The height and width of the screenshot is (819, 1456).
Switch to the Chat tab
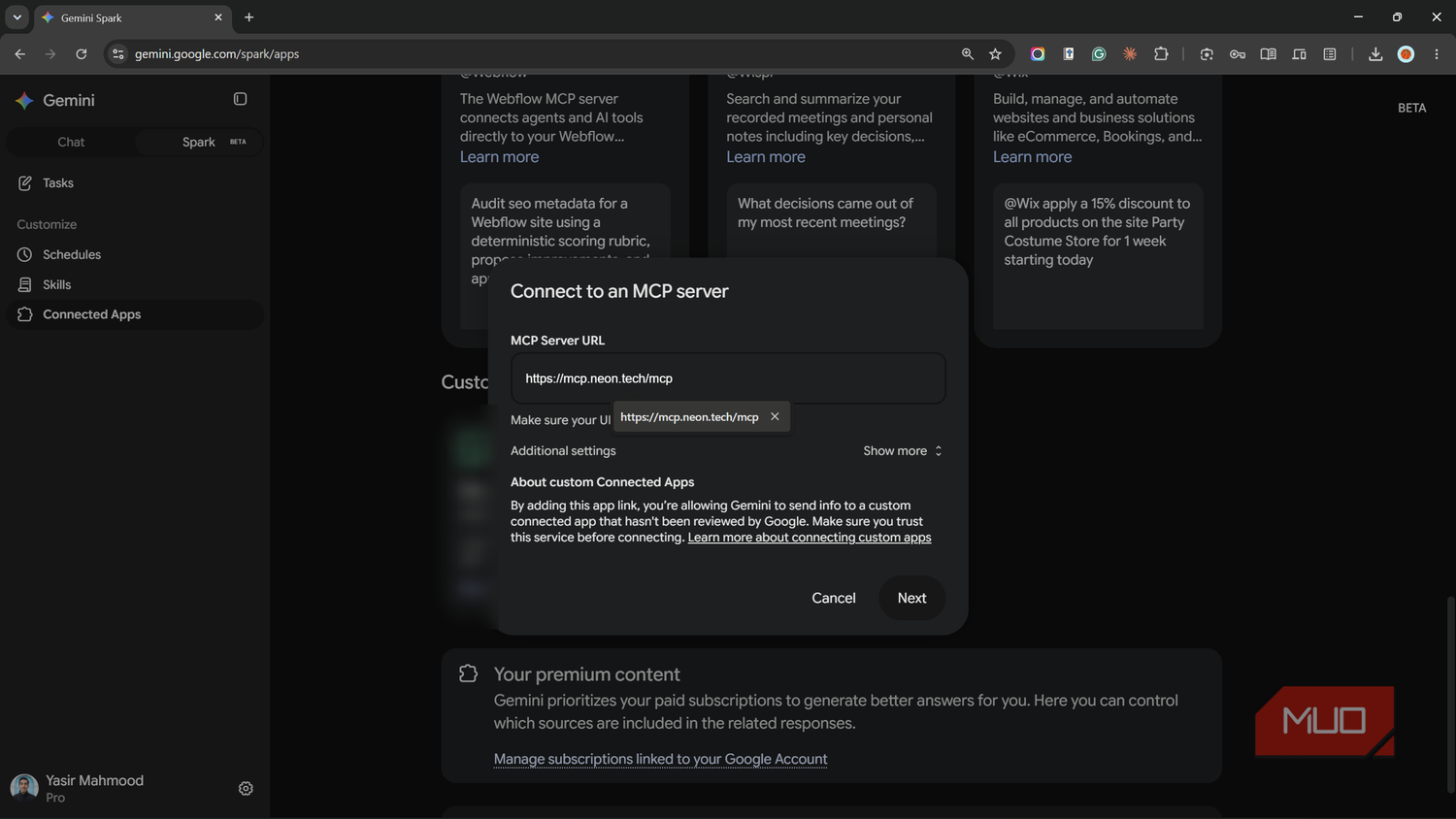click(x=71, y=142)
